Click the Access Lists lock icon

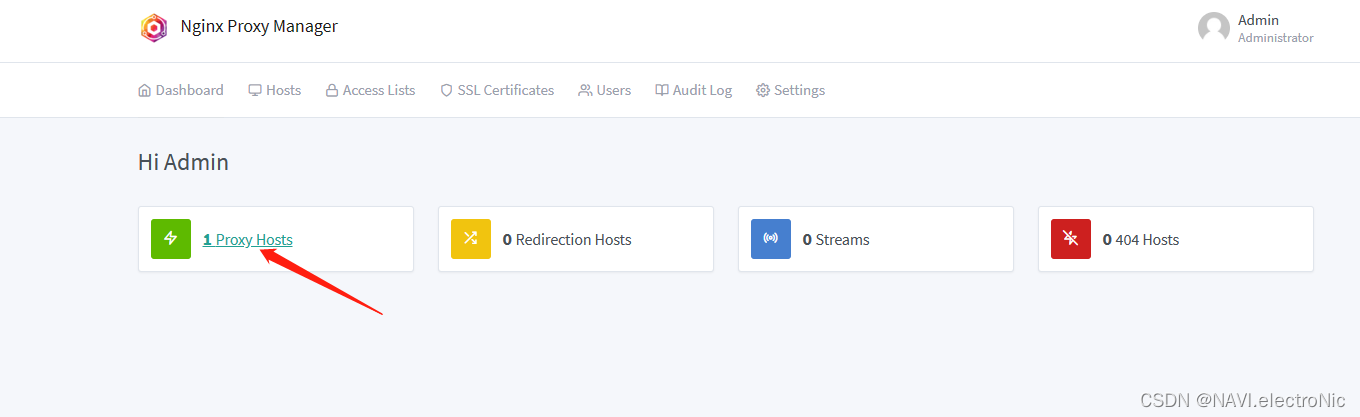332,90
